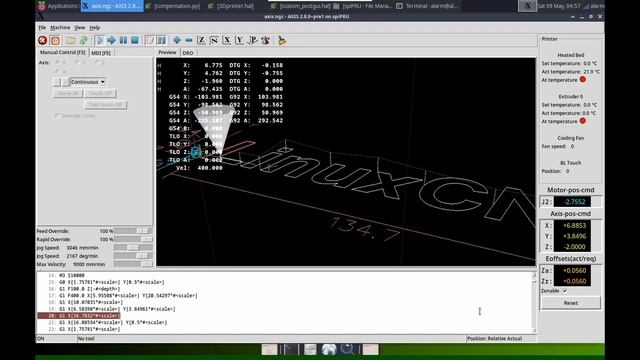The height and width of the screenshot is (360, 640).
Task: Select axis A radio button
Action: tap(58, 71)
